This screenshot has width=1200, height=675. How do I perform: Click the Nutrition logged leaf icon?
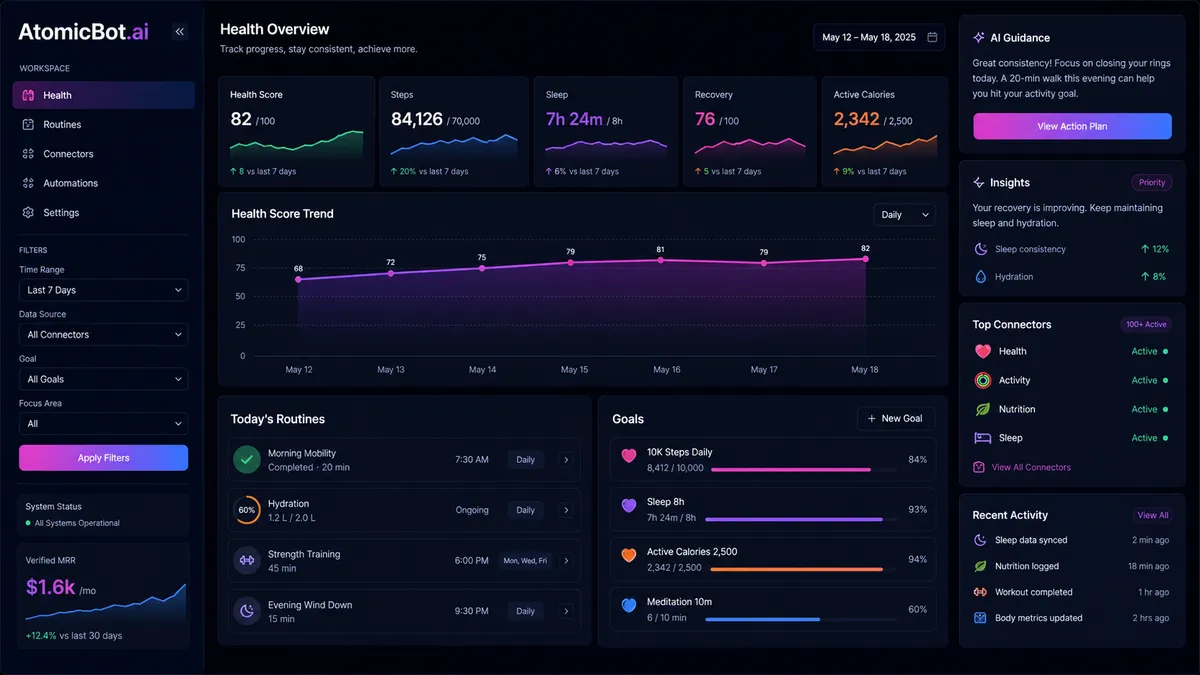[x=980, y=566]
